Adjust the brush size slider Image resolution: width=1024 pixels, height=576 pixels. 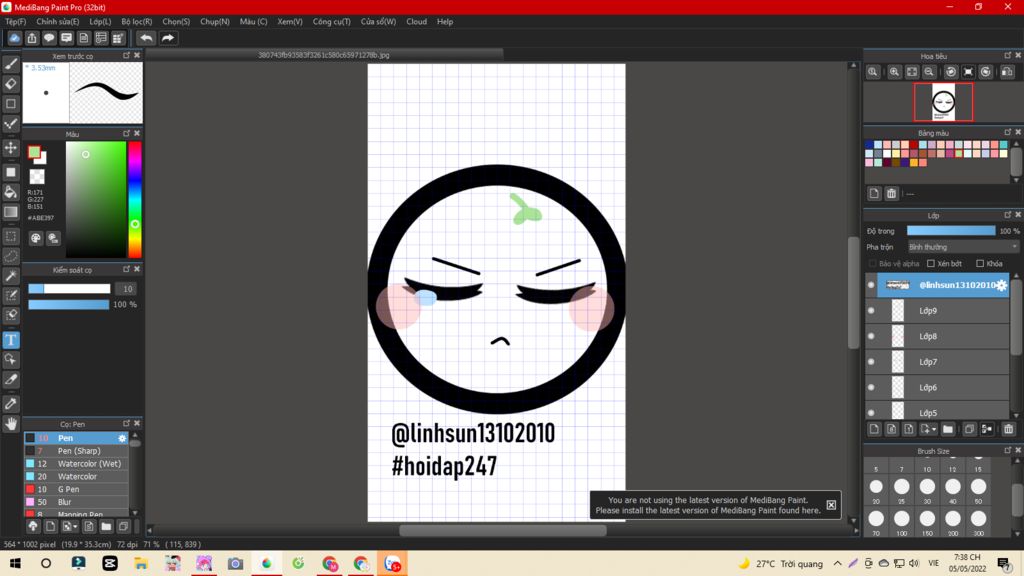tap(69, 289)
